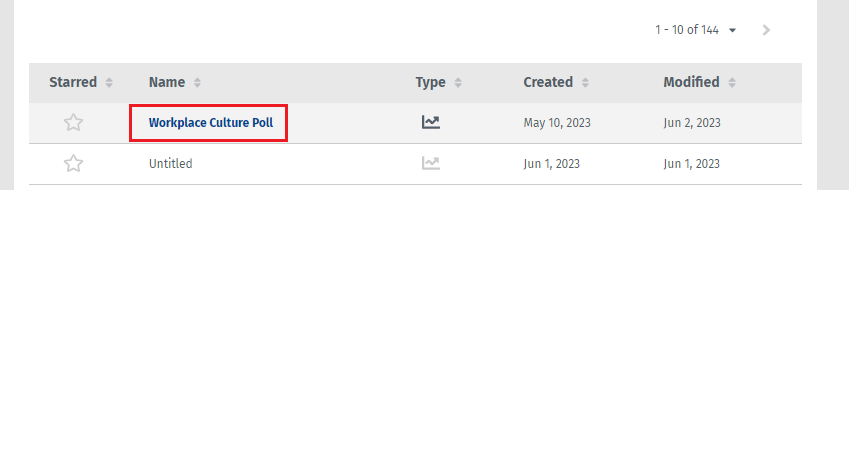The image size is (849, 460).
Task: Sort by the Type column
Action: 458,82
